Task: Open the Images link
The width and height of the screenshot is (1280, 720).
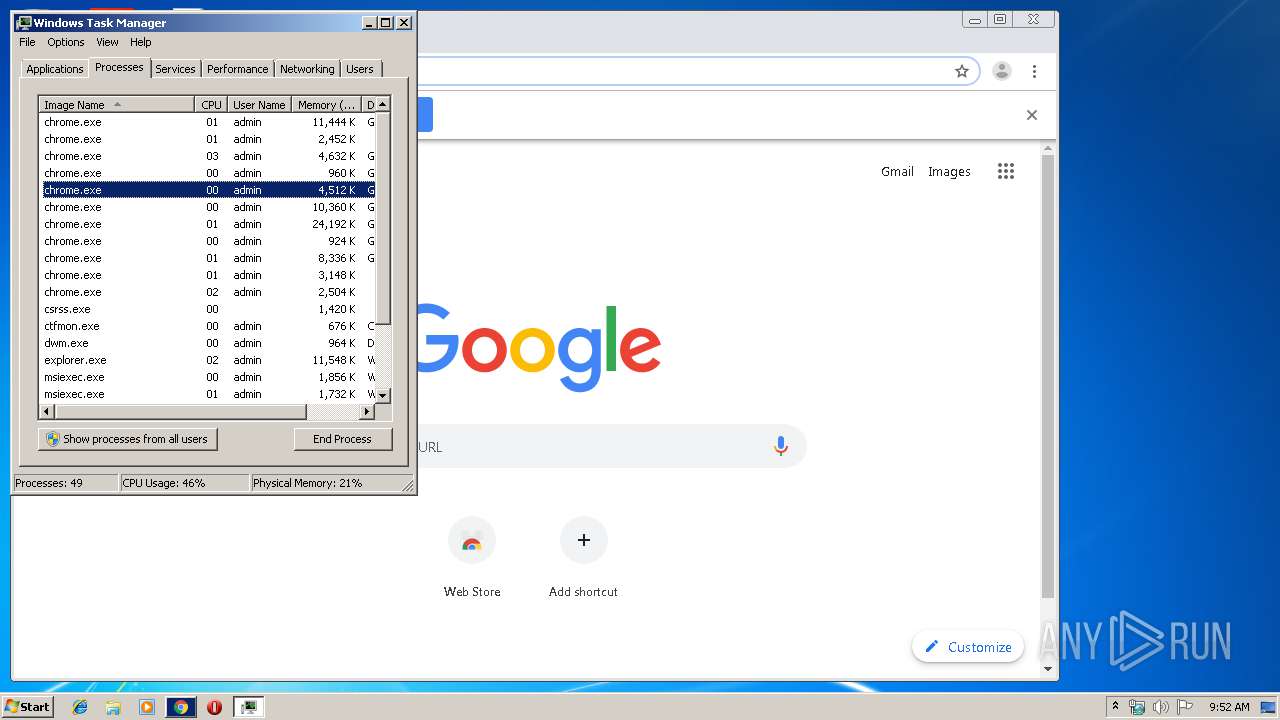Action: pos(949,171)
